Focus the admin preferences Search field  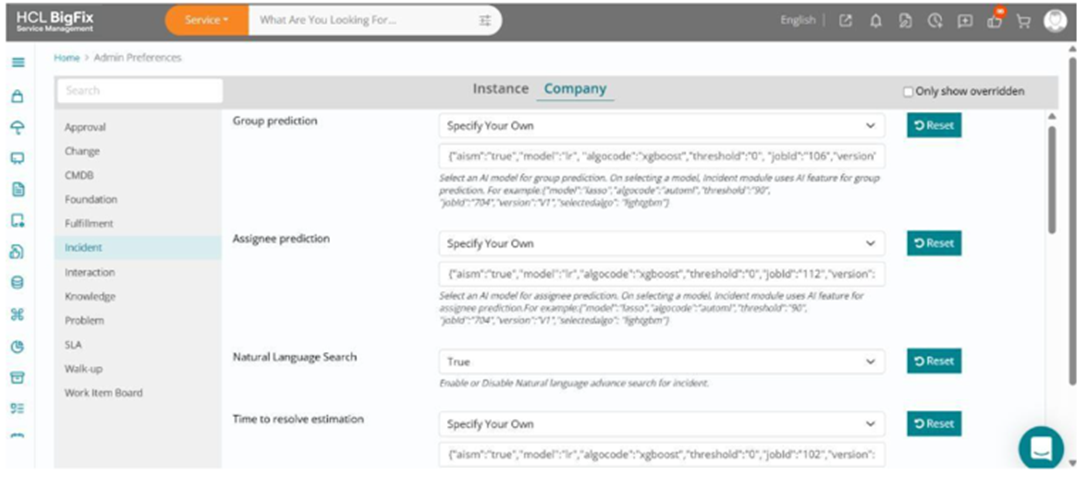(140, 91)
